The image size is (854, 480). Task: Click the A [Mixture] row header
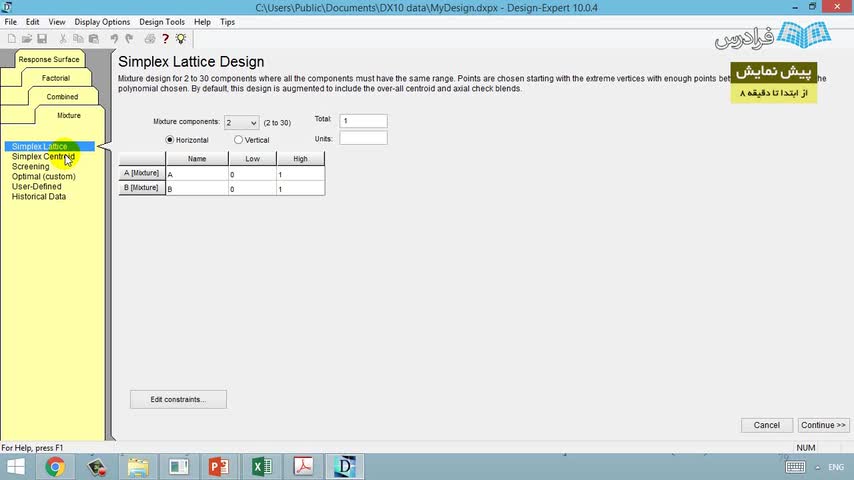click(142, 173)
